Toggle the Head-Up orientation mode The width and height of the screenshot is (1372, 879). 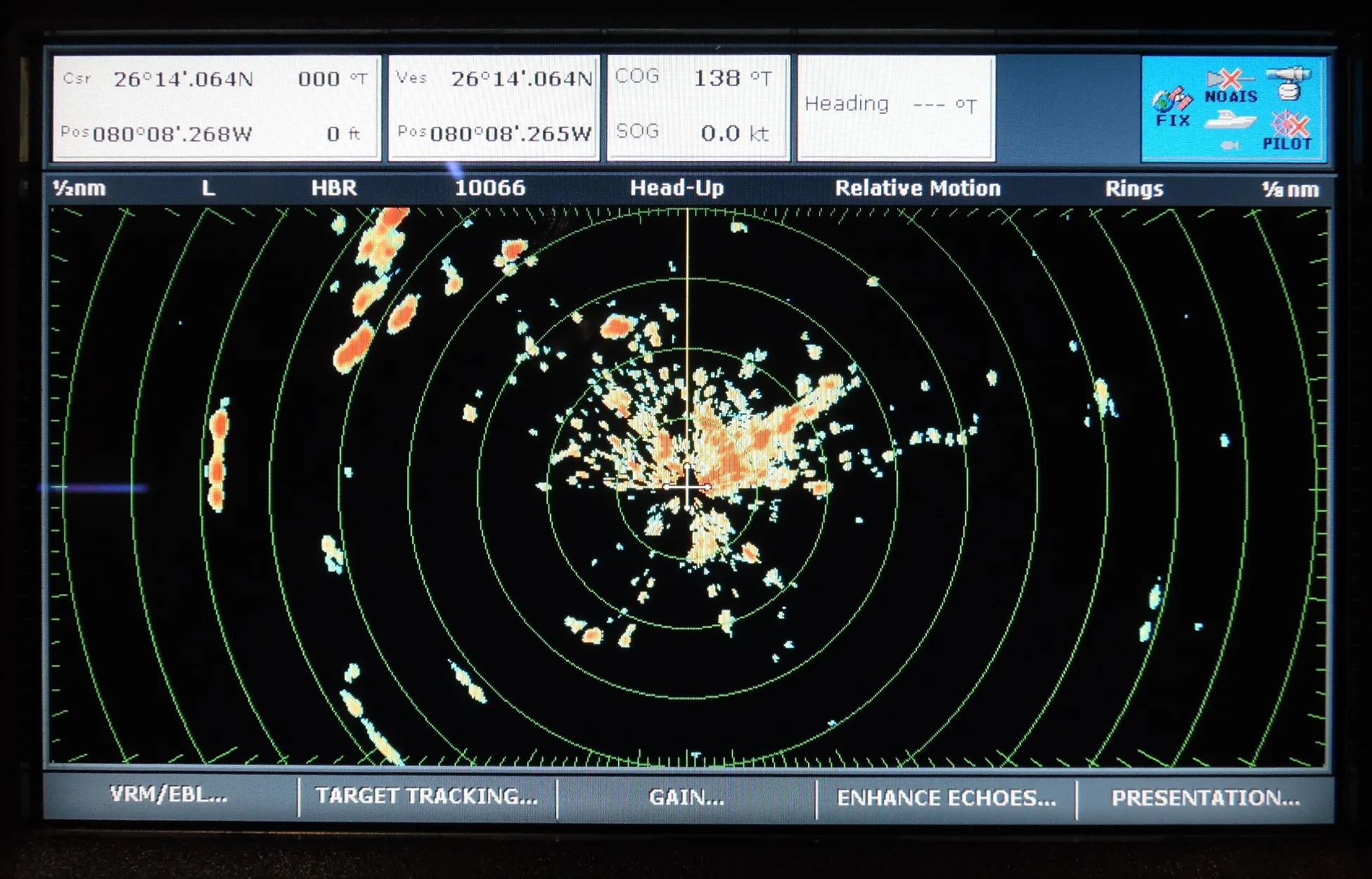coord(677,188)
